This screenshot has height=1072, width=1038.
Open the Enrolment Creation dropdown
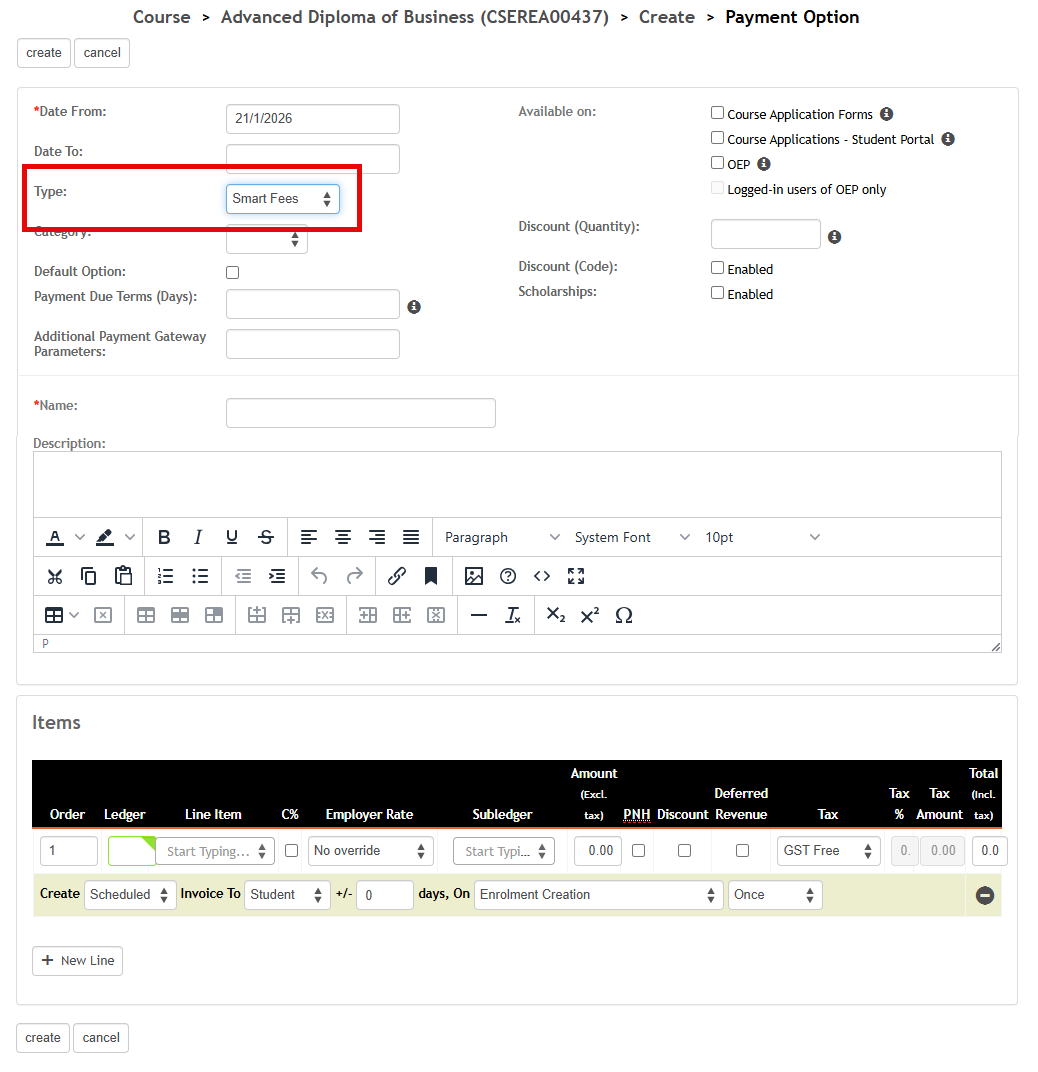click(598, 895)
